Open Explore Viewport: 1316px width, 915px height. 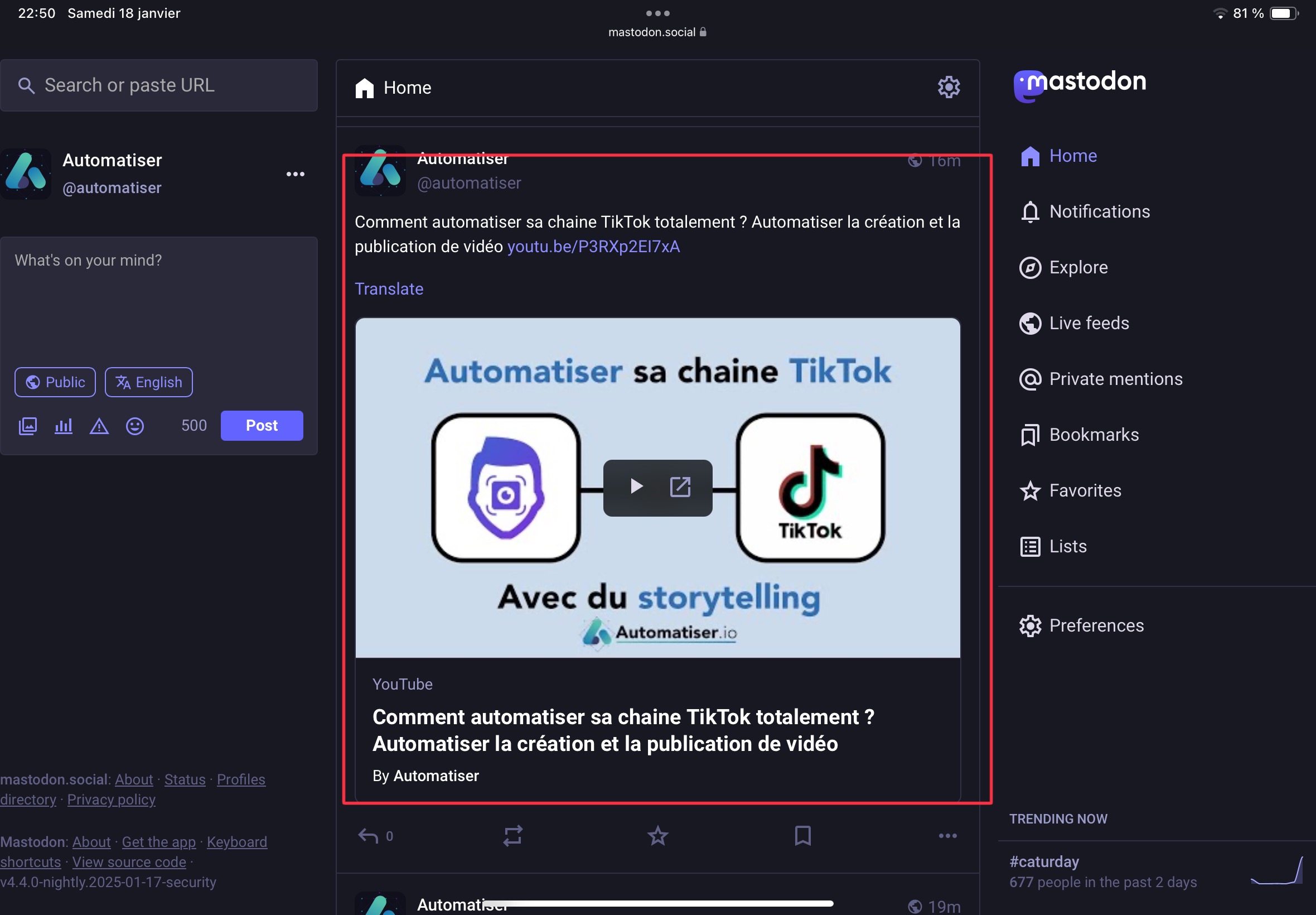point(1064,268)
